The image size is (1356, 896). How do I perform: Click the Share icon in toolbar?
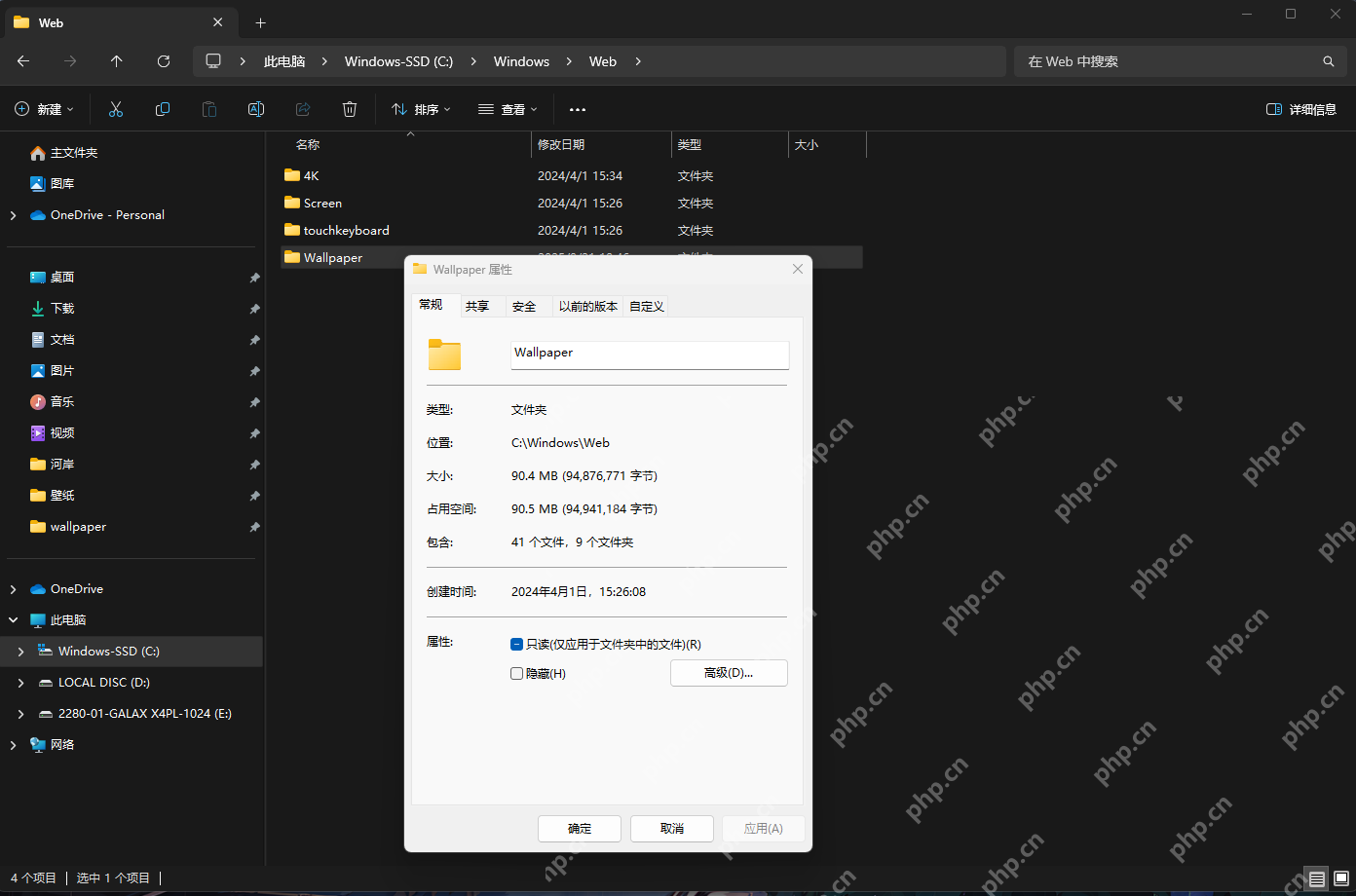(x=303, y=109)
